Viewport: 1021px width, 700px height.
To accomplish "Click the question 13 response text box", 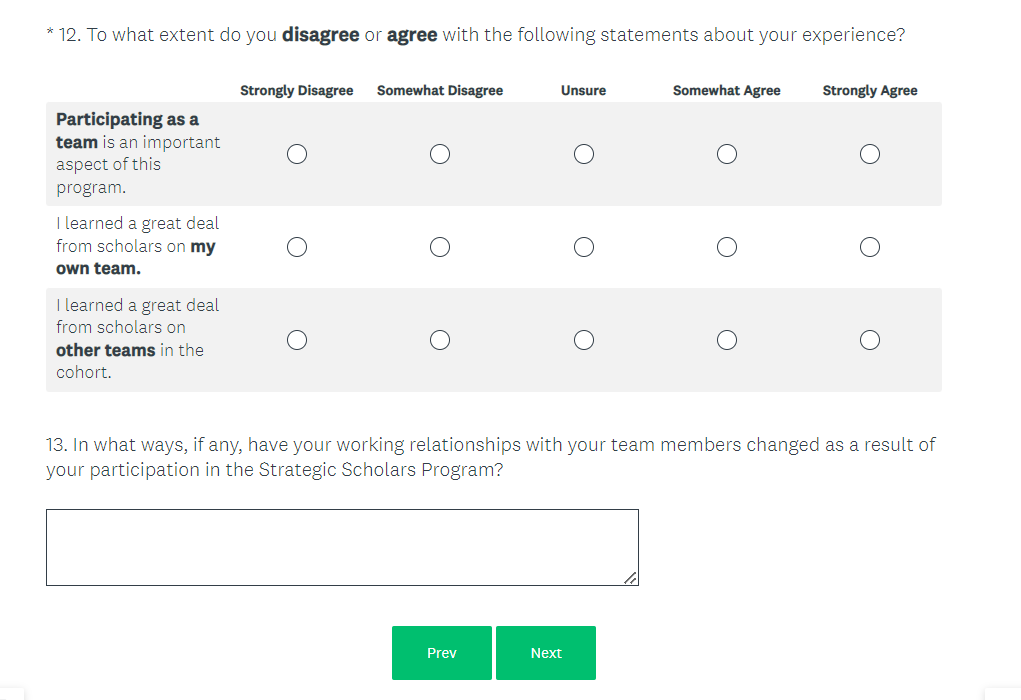I will point(342,547).
